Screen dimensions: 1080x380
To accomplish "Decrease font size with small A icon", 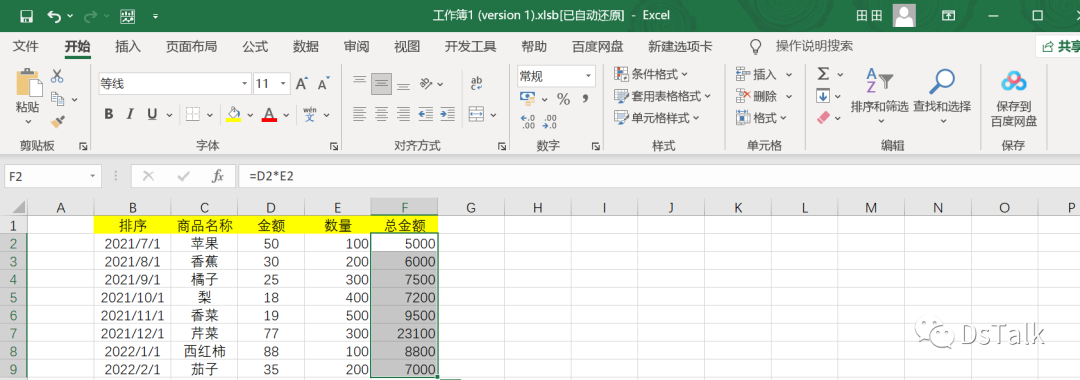I will pyautogui.click(x=323, y=84).
